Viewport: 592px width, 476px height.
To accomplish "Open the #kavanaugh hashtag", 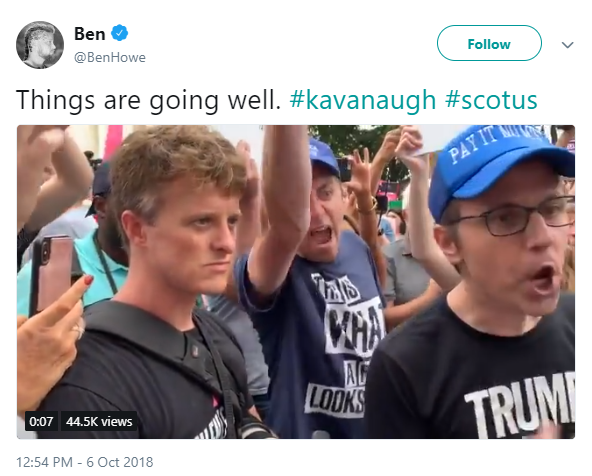I will click(362, 100).
